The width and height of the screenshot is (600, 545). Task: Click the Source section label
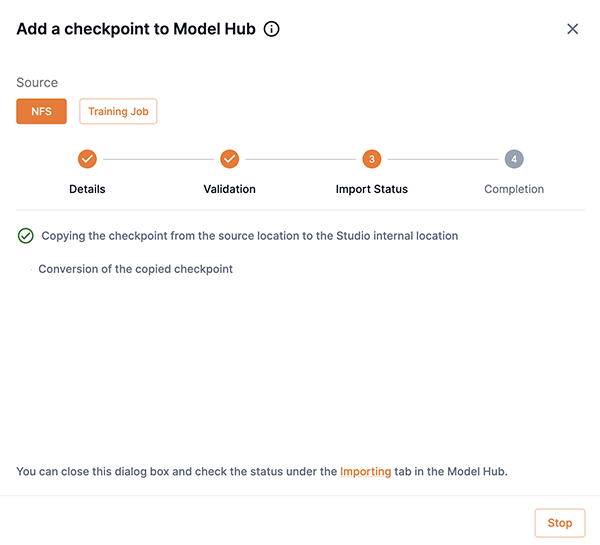click(37, 83)
